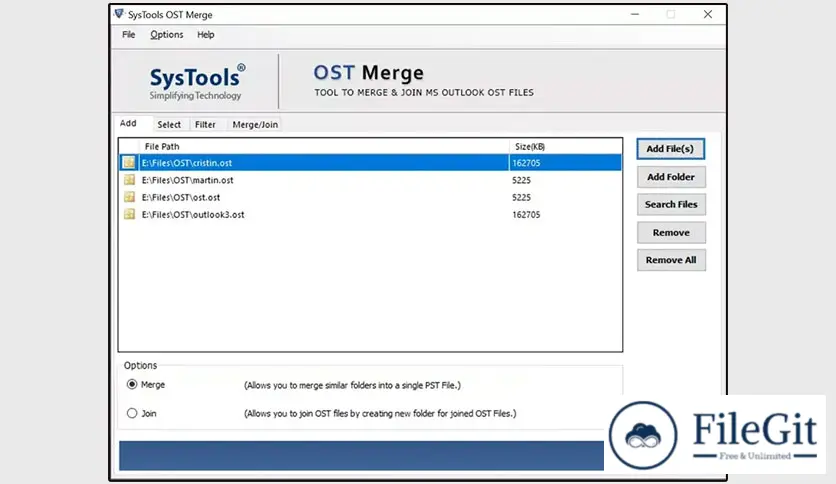The image size is (836, 484).
Task: Select the Merge radio option
Action: (132, 384)
